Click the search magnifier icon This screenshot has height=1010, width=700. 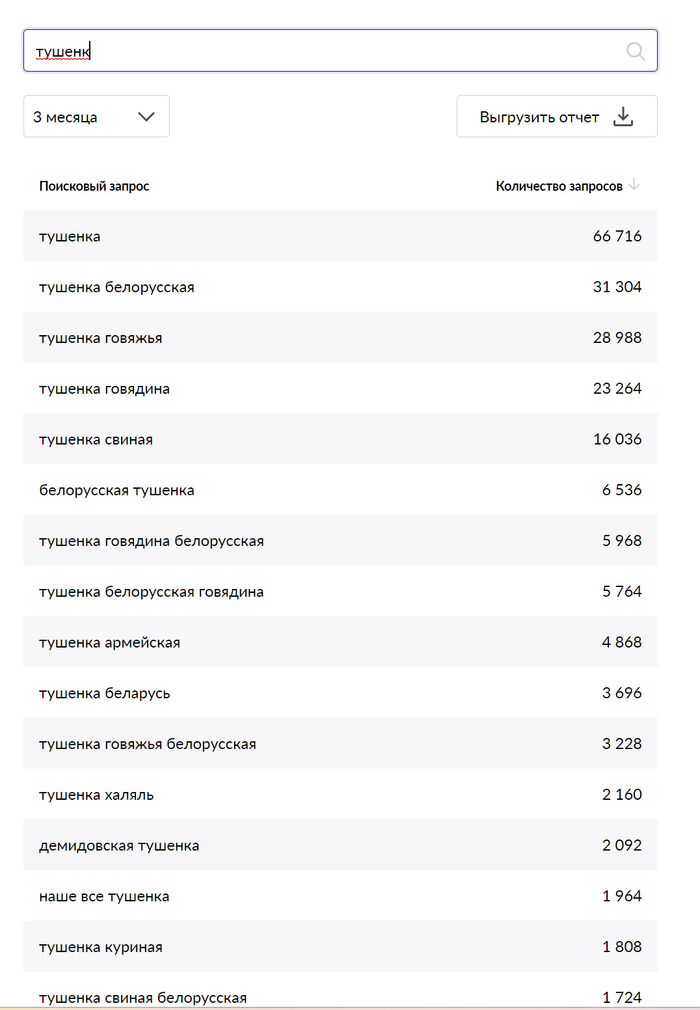click(x=636, y=50)
